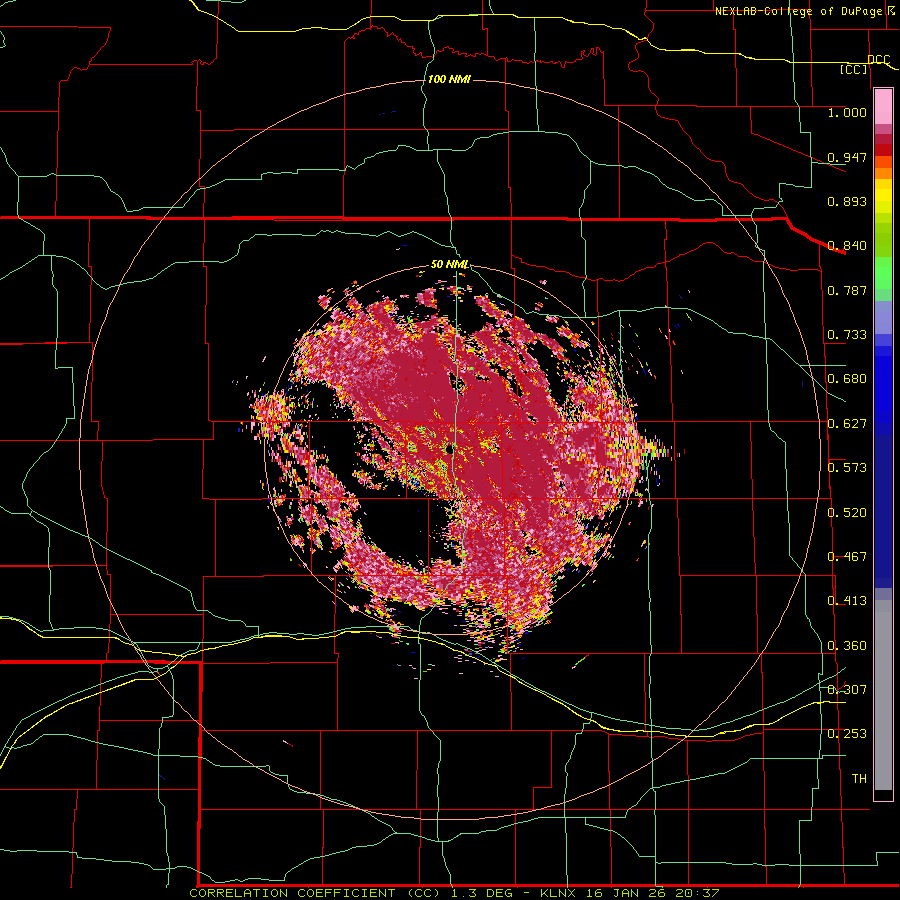This screenshot has width=900, height=900.
Task: Pick the lavender color bar segment
Action: (x=883, y=317)
